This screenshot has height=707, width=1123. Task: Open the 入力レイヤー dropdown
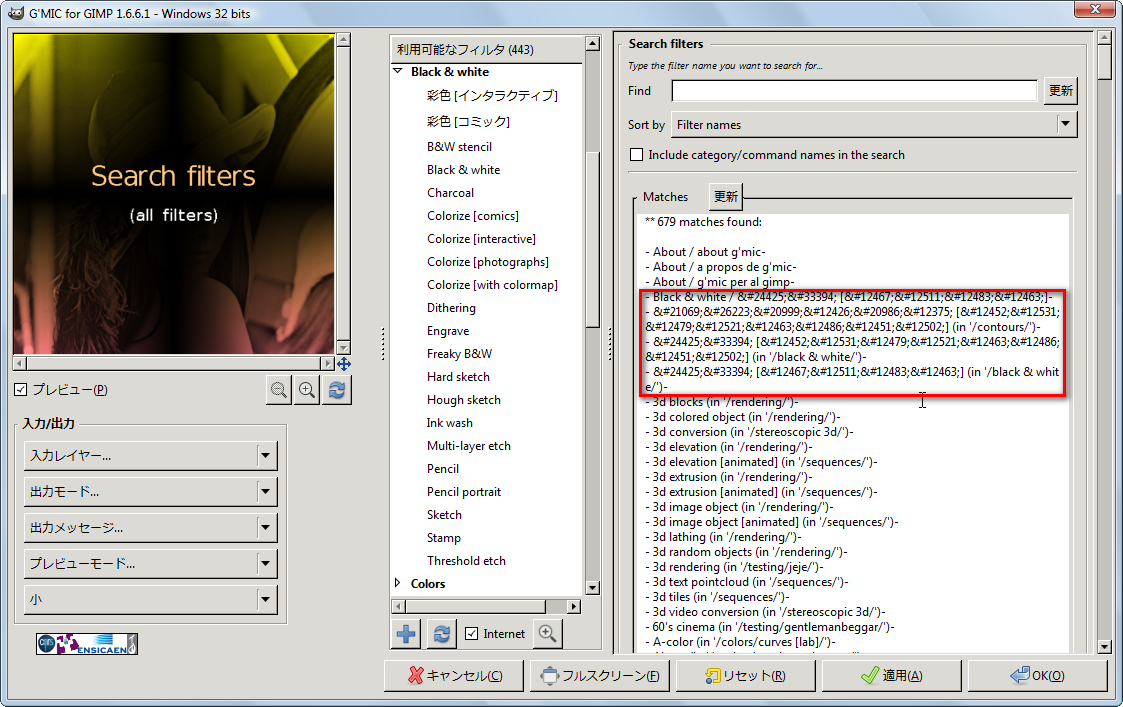click(x=150, y=456)
